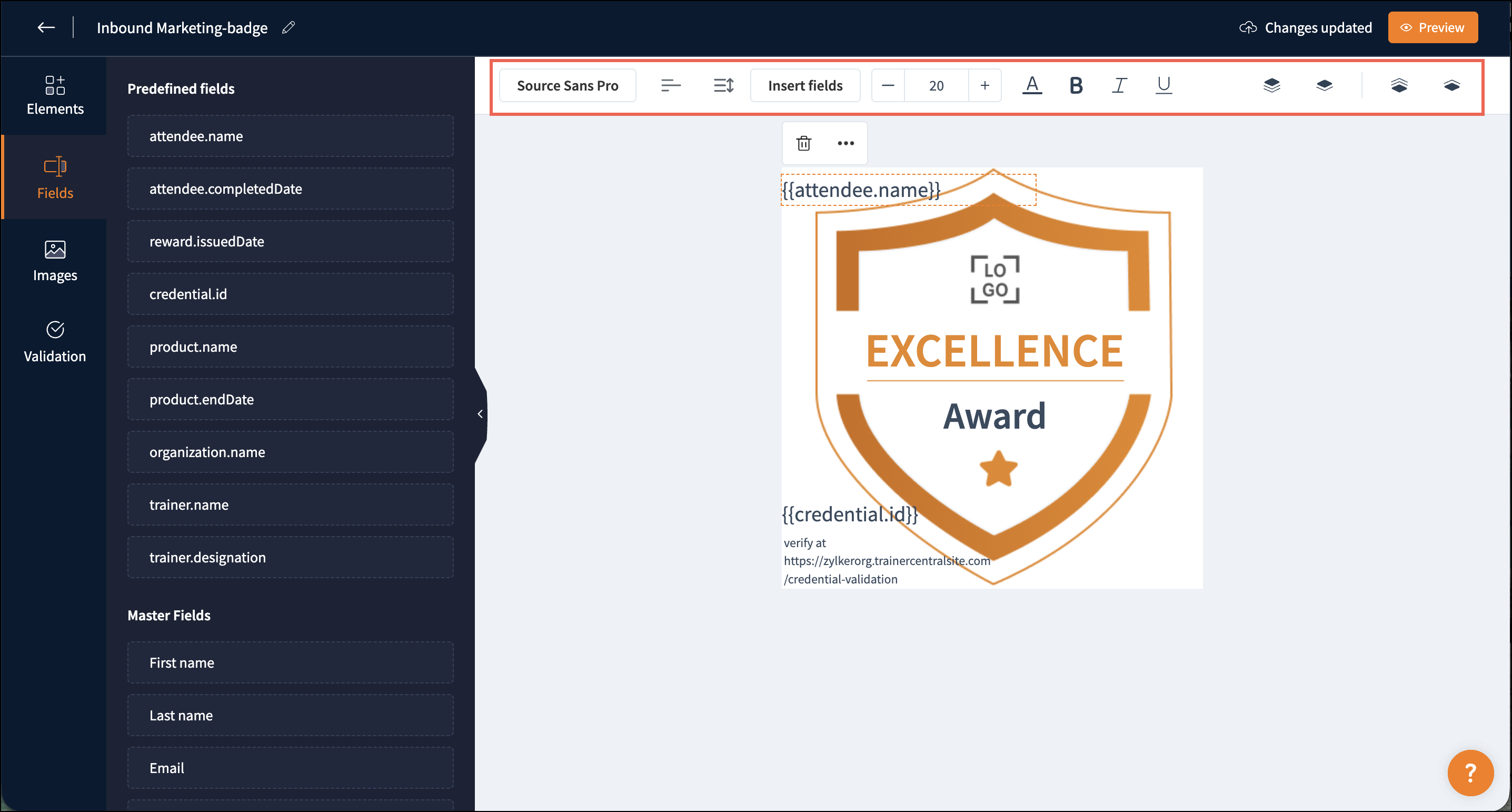Open text color picker
This screenshot has height=812, width=1512.
coord(1032,86)
